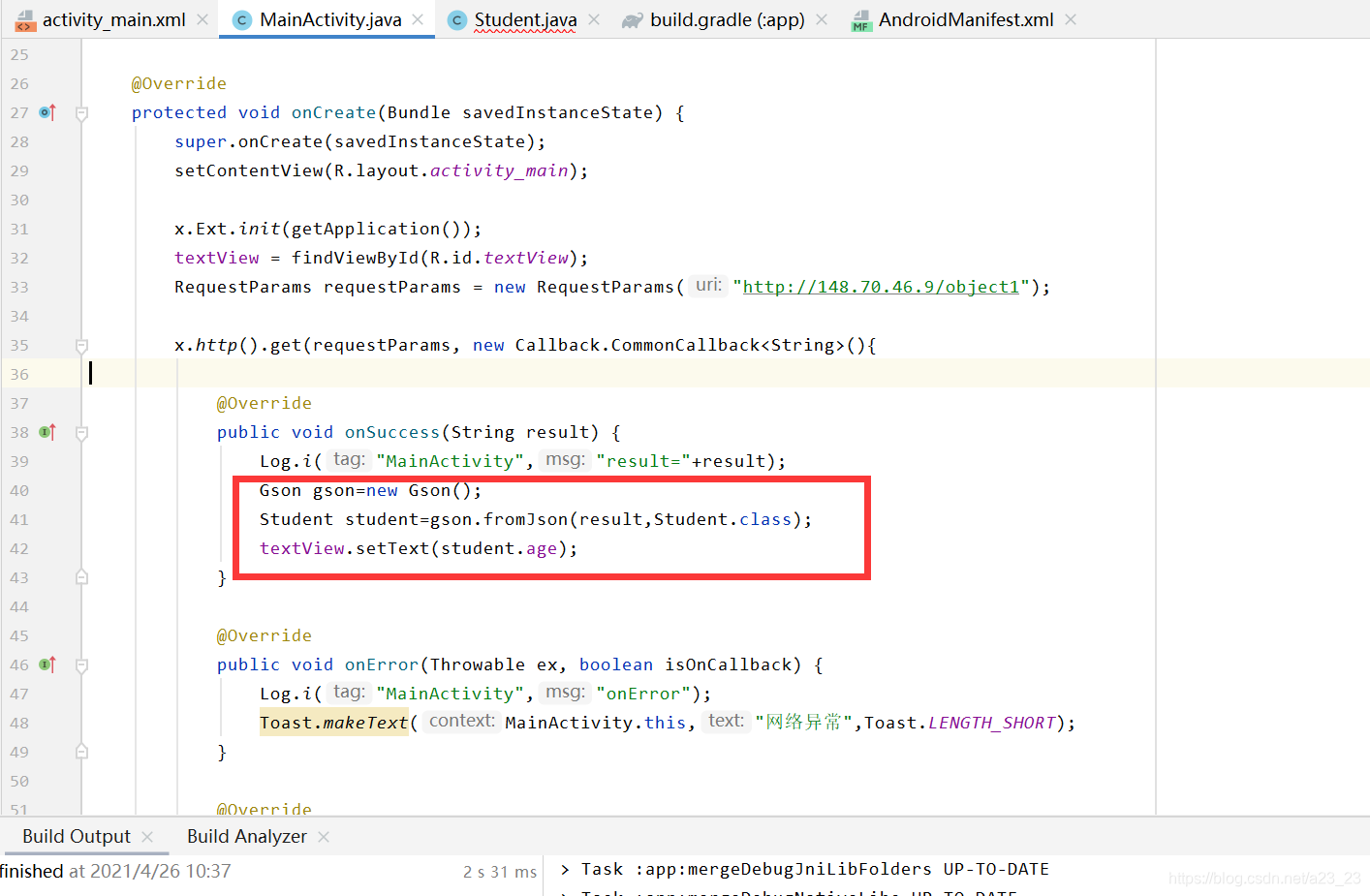Click line number 36 in the gutter
The height and width of the screenshot is (896, 1370).
(x=19, y=374)
